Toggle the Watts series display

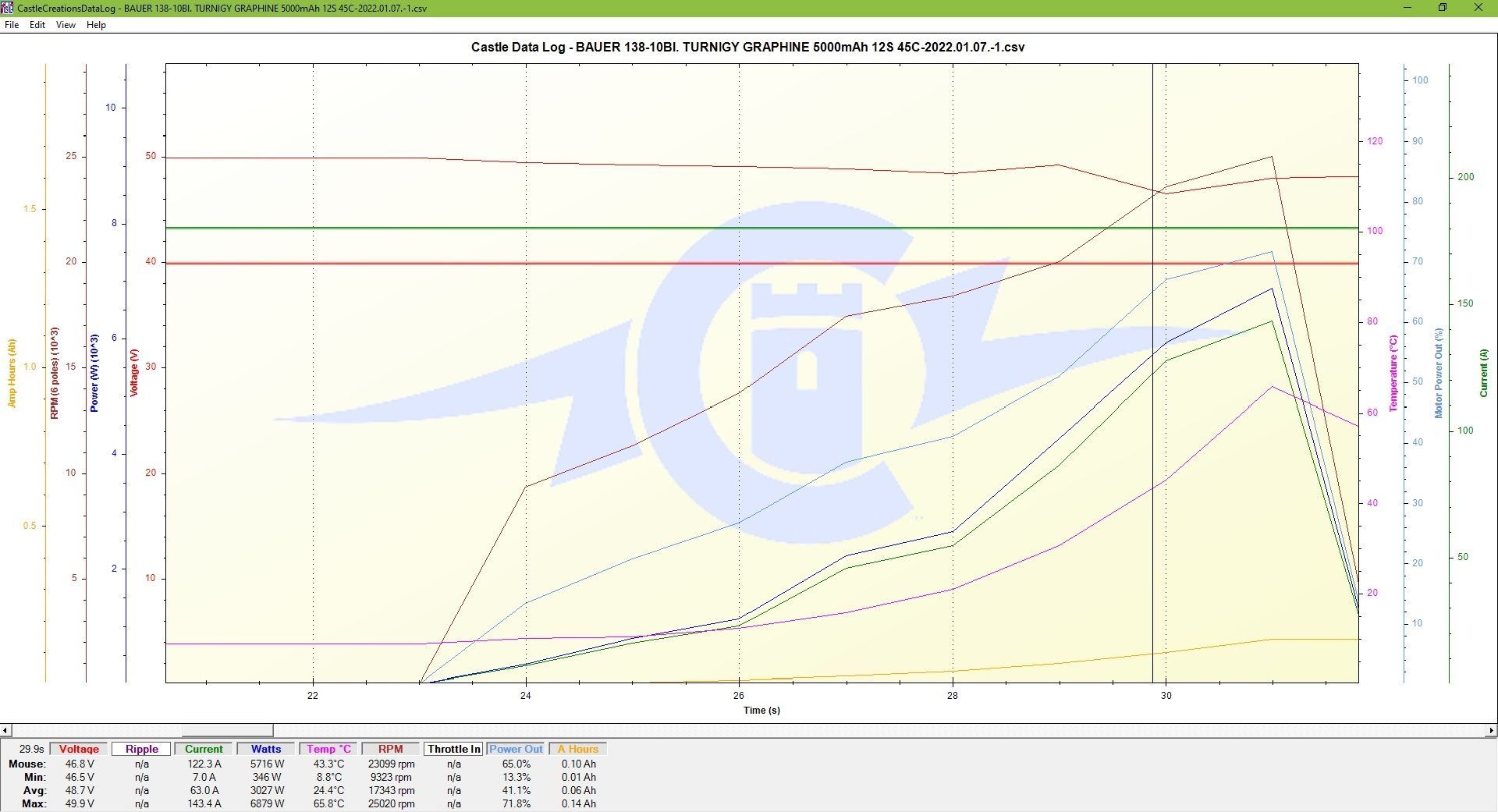[266, 749]
